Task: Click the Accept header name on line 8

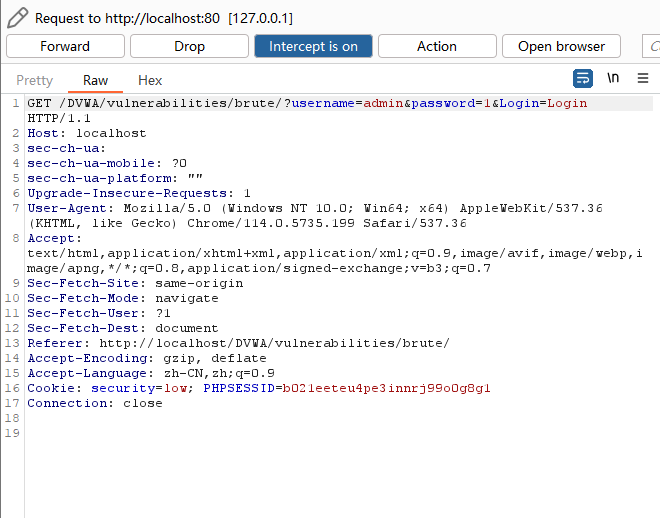Action: point(51,238)
